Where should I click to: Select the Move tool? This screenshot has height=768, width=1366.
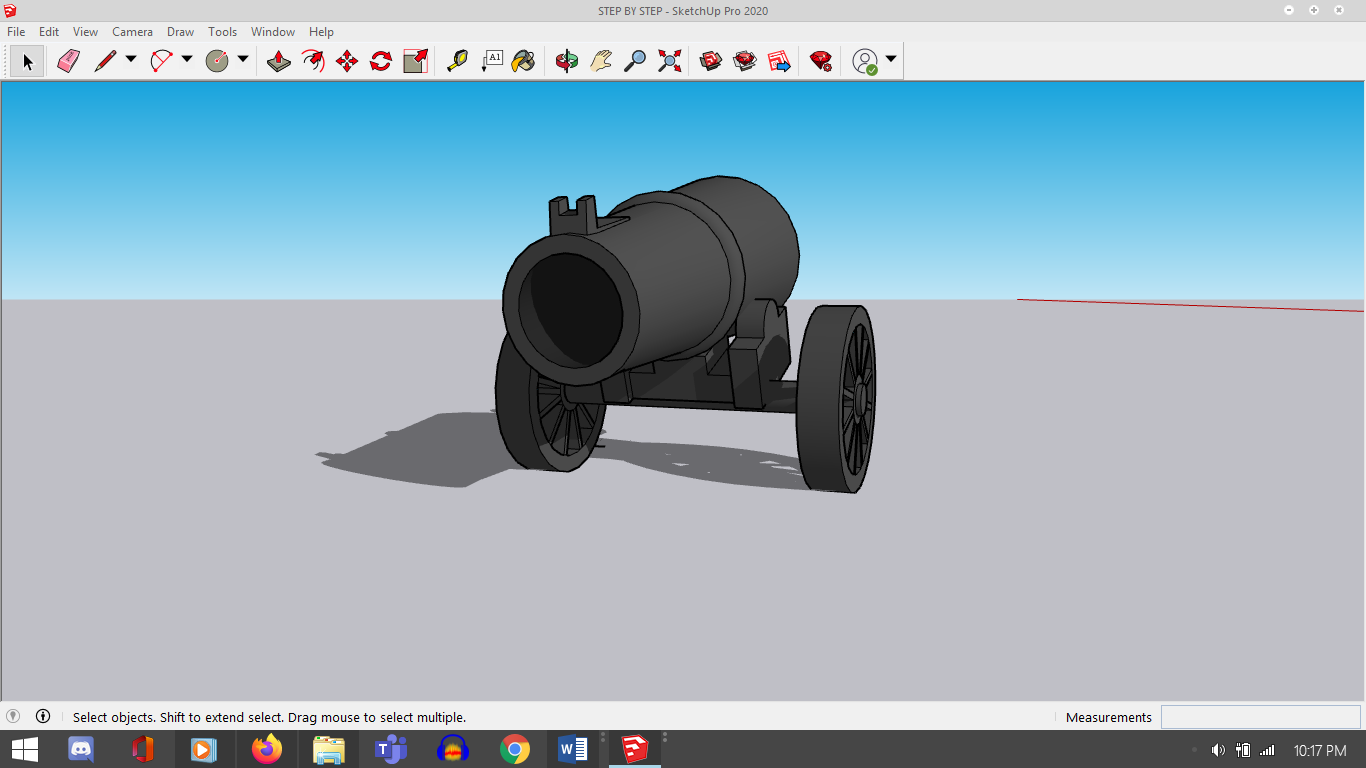[x=347, y=61]
